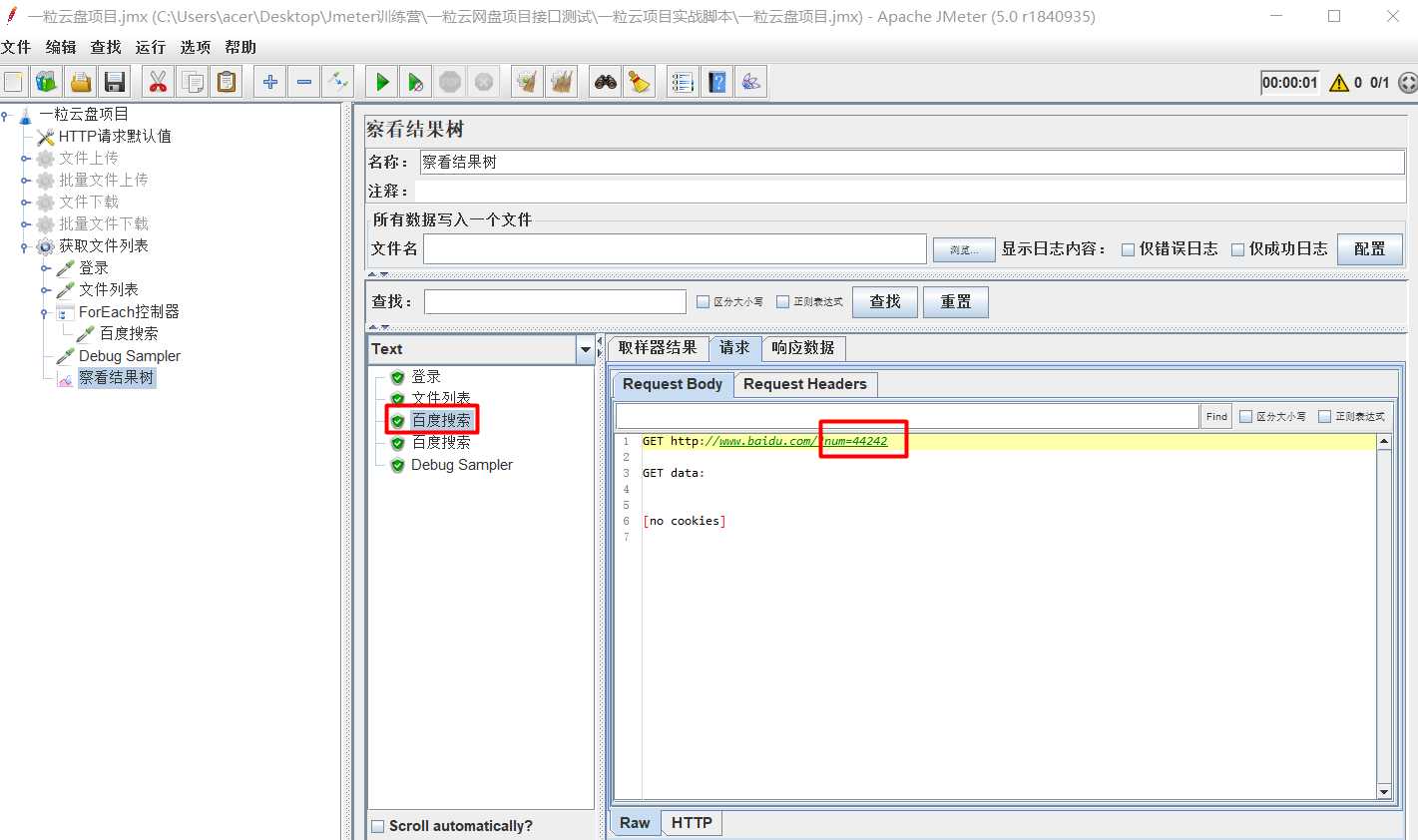Open Help with question mark book icon
Image resolution: width=1418 pixels, height=840 pixels.
716,82
